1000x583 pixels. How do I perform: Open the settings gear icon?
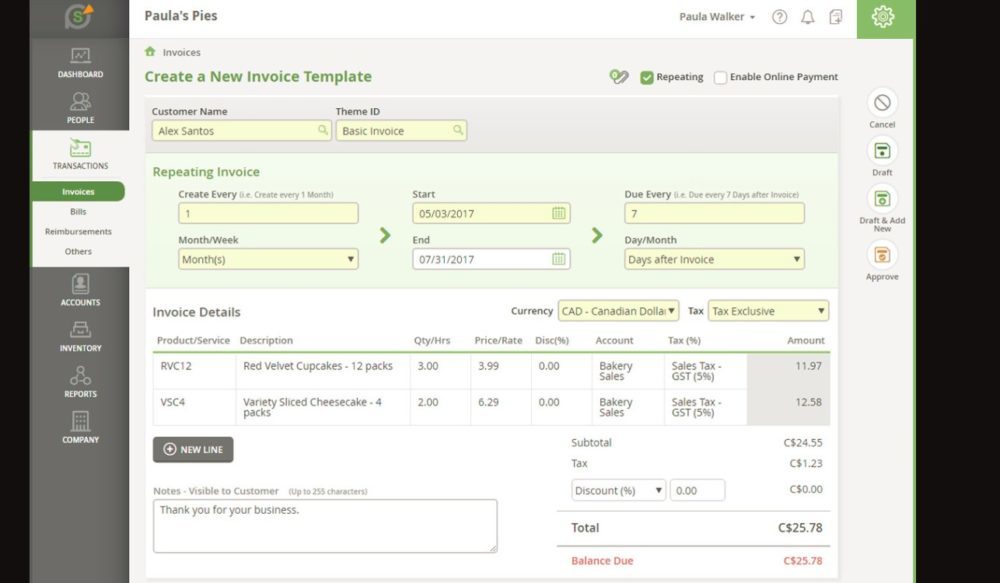tap(882, 17)
